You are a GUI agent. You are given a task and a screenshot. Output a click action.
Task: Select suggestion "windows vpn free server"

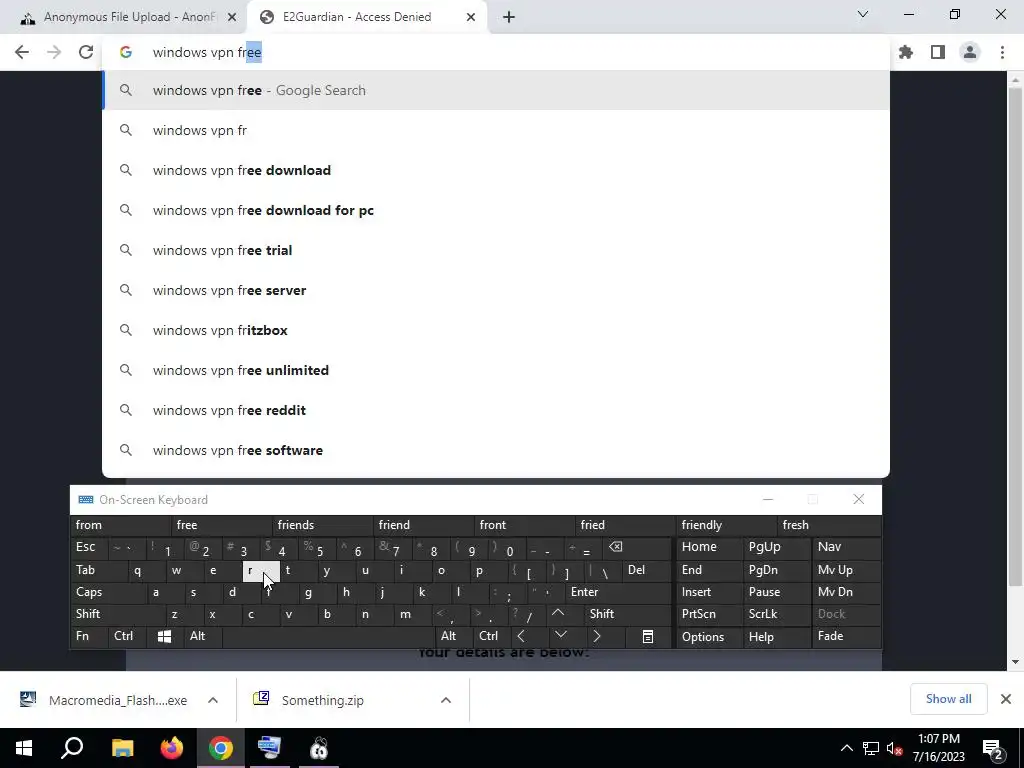click(496, 290)
